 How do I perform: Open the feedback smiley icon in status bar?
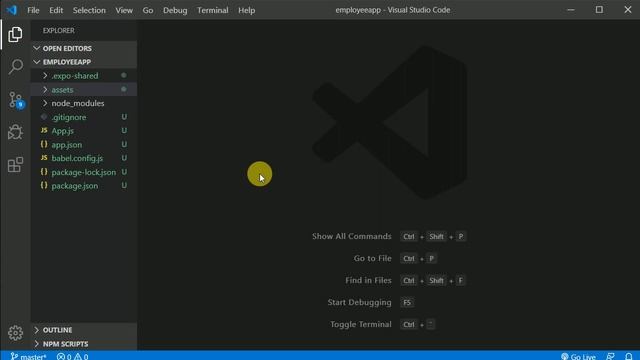tap(610, 356)
